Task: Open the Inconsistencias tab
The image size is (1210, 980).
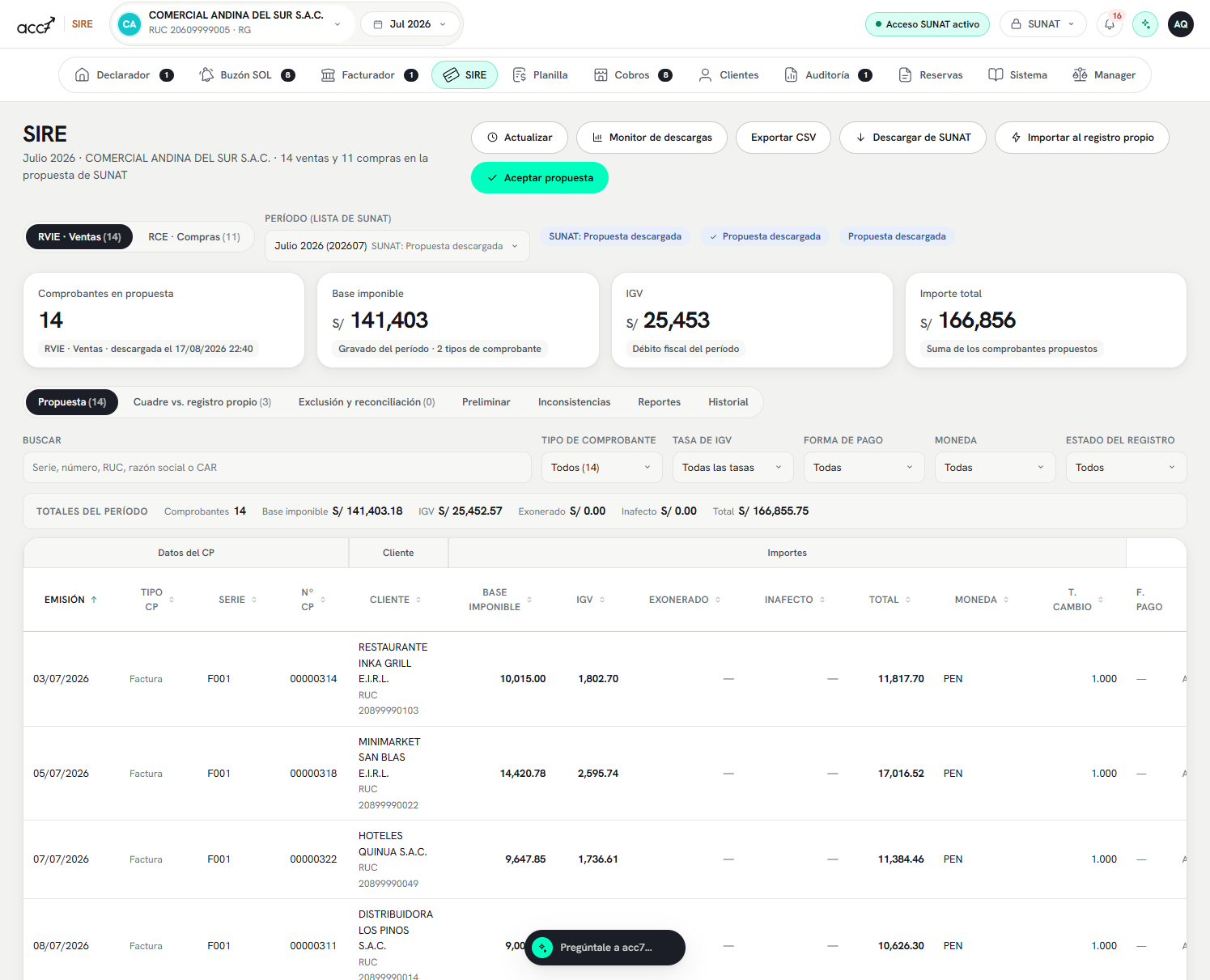Action: click(x=575, y=402)
